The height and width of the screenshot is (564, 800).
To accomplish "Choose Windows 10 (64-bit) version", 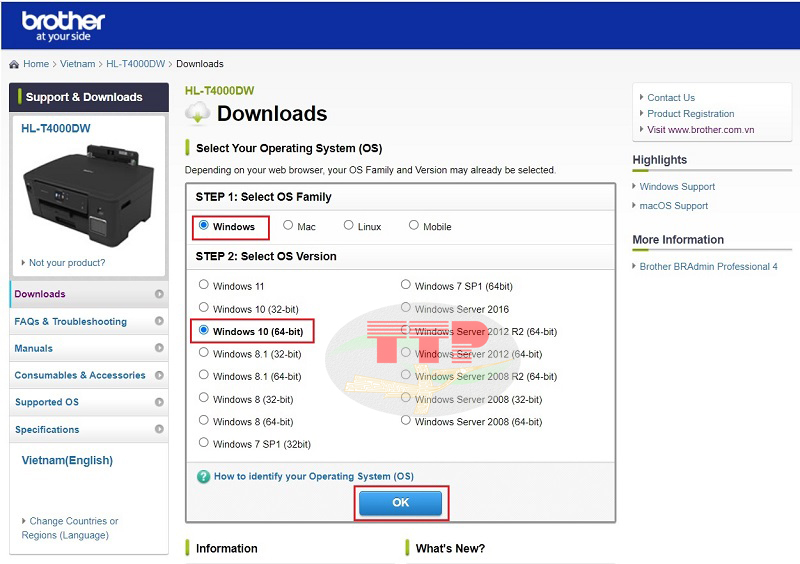I will [x=204, y=330].
